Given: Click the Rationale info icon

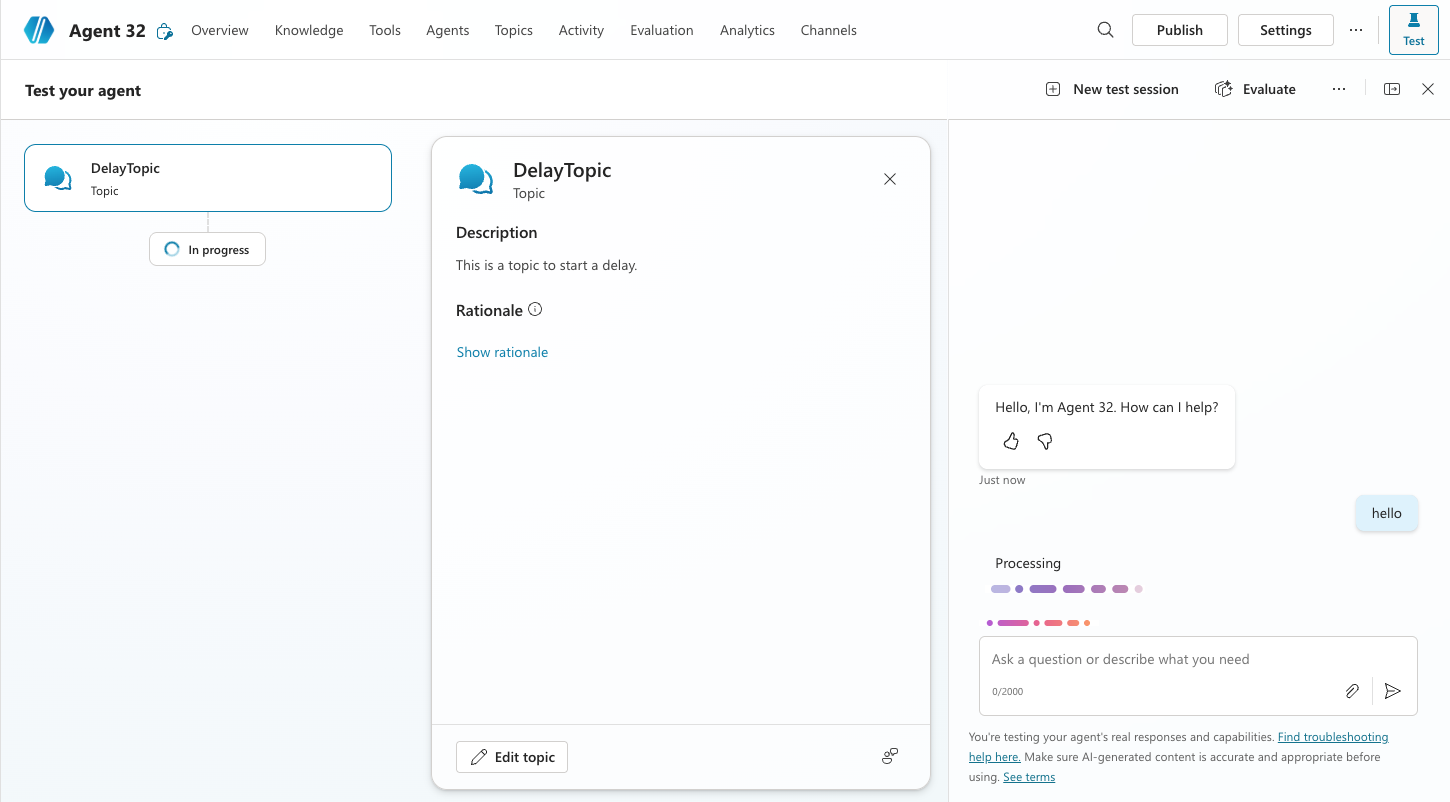Looking at the screenshot, I should [x=535, y=310].
